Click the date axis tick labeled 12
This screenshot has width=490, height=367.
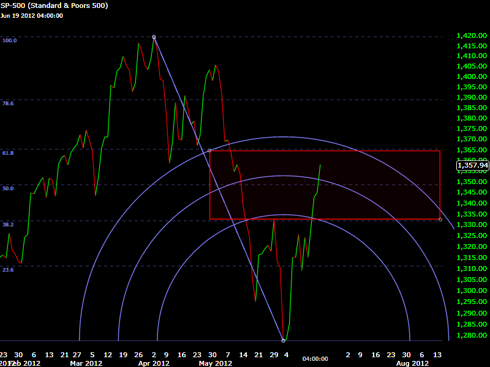pyautogui.click(x=108, y=355)
